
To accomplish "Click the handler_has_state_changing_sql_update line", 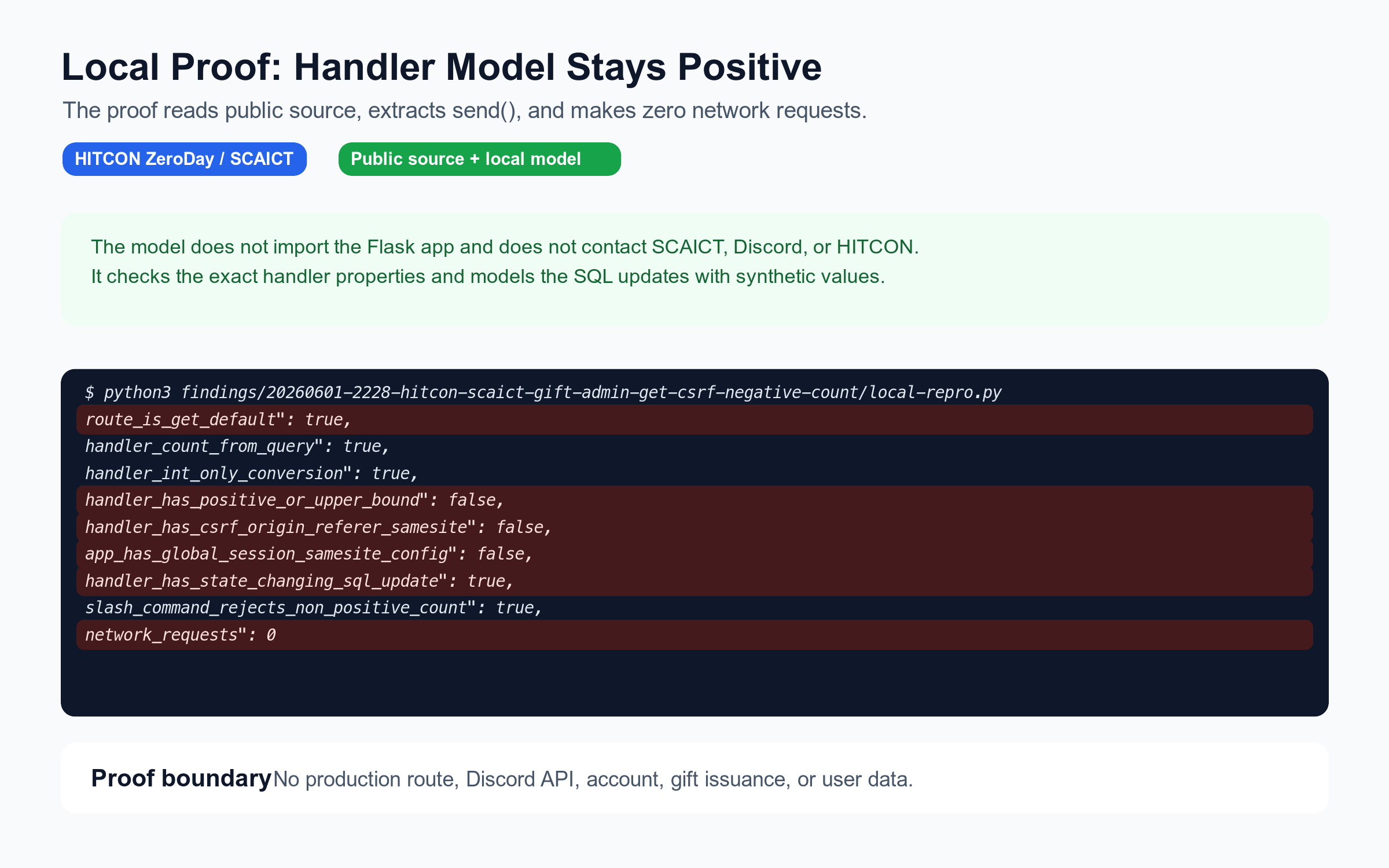I will point(694,581).
